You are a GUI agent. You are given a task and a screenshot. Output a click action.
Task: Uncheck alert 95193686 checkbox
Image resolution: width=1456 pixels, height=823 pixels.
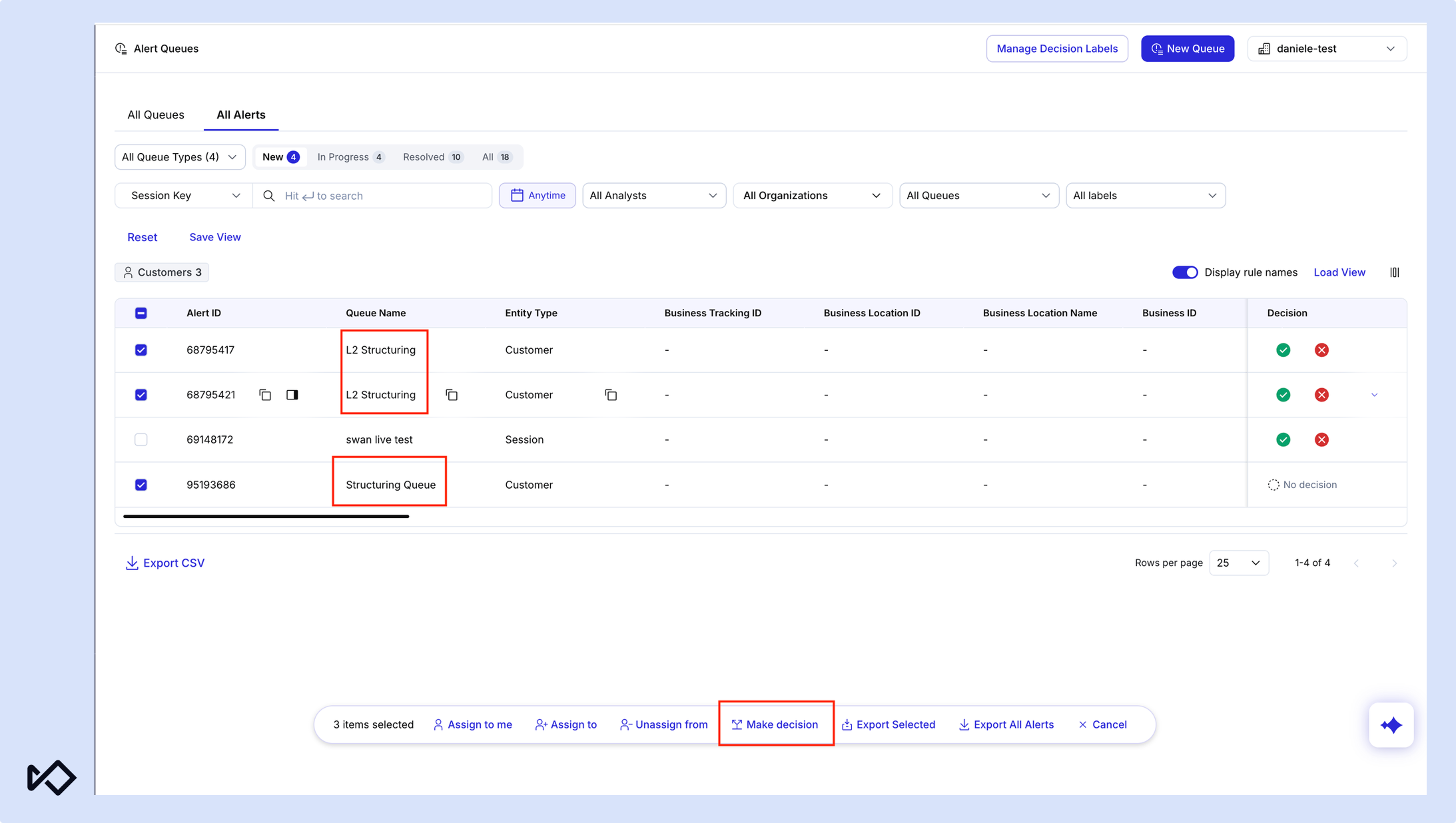(141, 485)
